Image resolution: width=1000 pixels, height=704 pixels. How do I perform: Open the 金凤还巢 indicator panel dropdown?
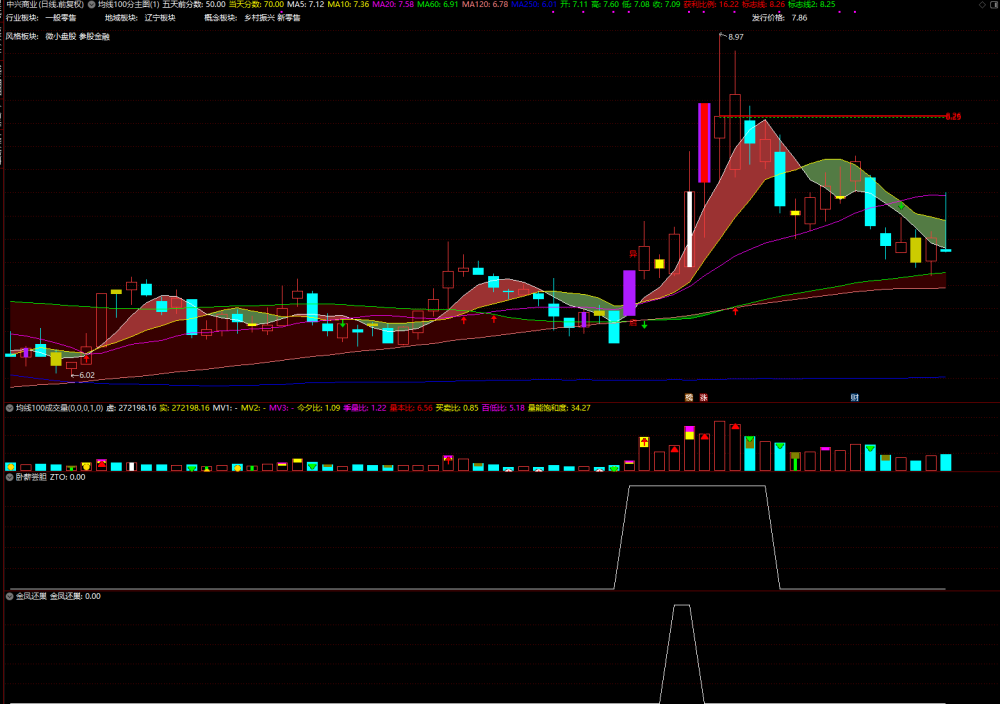click(x=10, y=596)
